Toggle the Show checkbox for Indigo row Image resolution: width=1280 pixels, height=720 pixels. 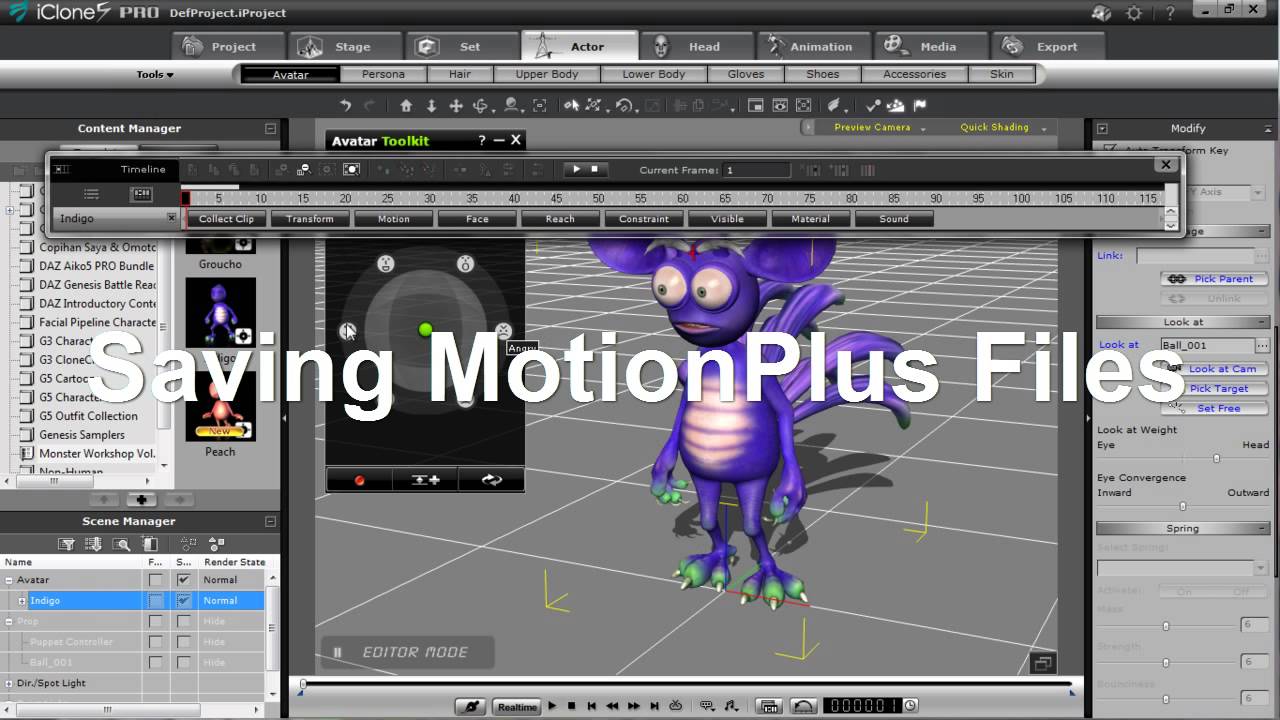[183, 601]
